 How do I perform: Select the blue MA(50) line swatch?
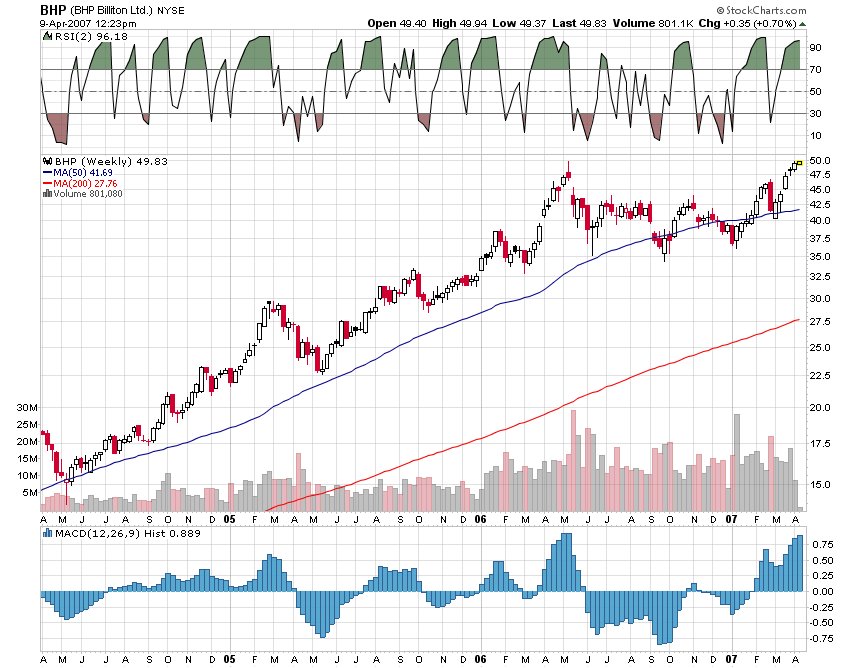tap(48, 172)
